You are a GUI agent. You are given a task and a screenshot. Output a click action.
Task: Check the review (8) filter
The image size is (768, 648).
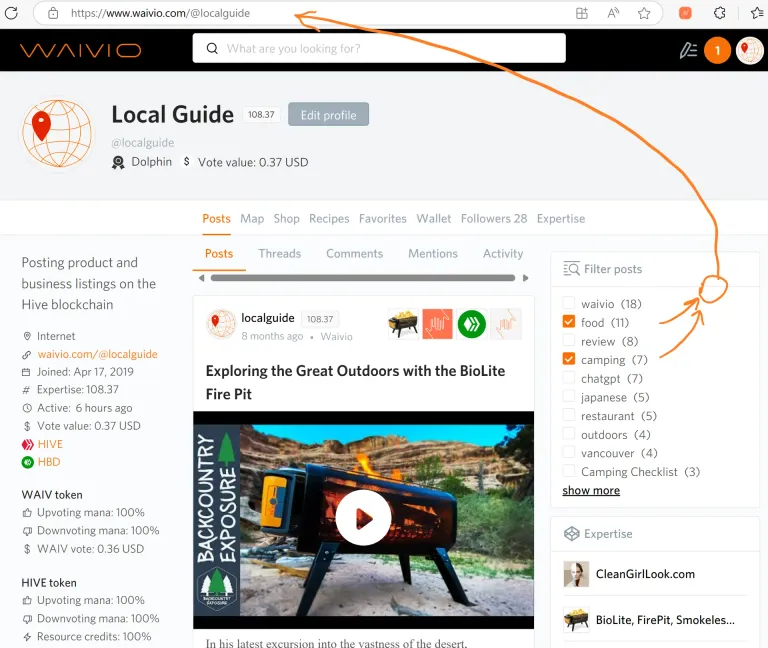click(x=569, y=340)
